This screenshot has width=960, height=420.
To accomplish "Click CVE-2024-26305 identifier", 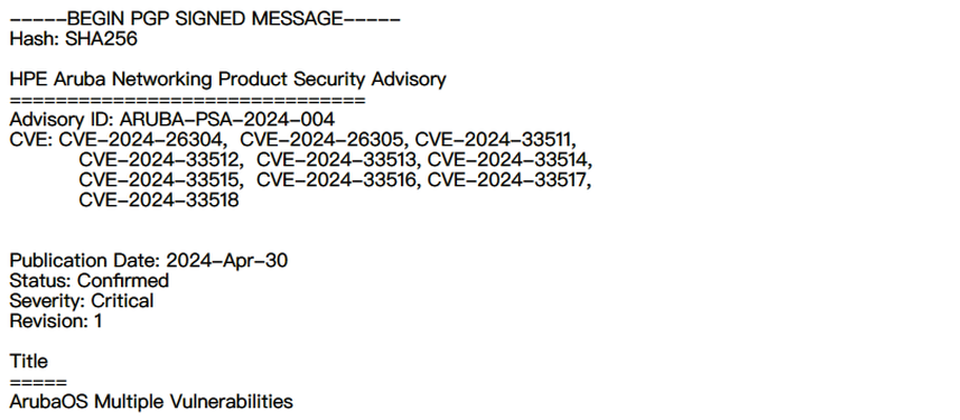I will [324, 140].
